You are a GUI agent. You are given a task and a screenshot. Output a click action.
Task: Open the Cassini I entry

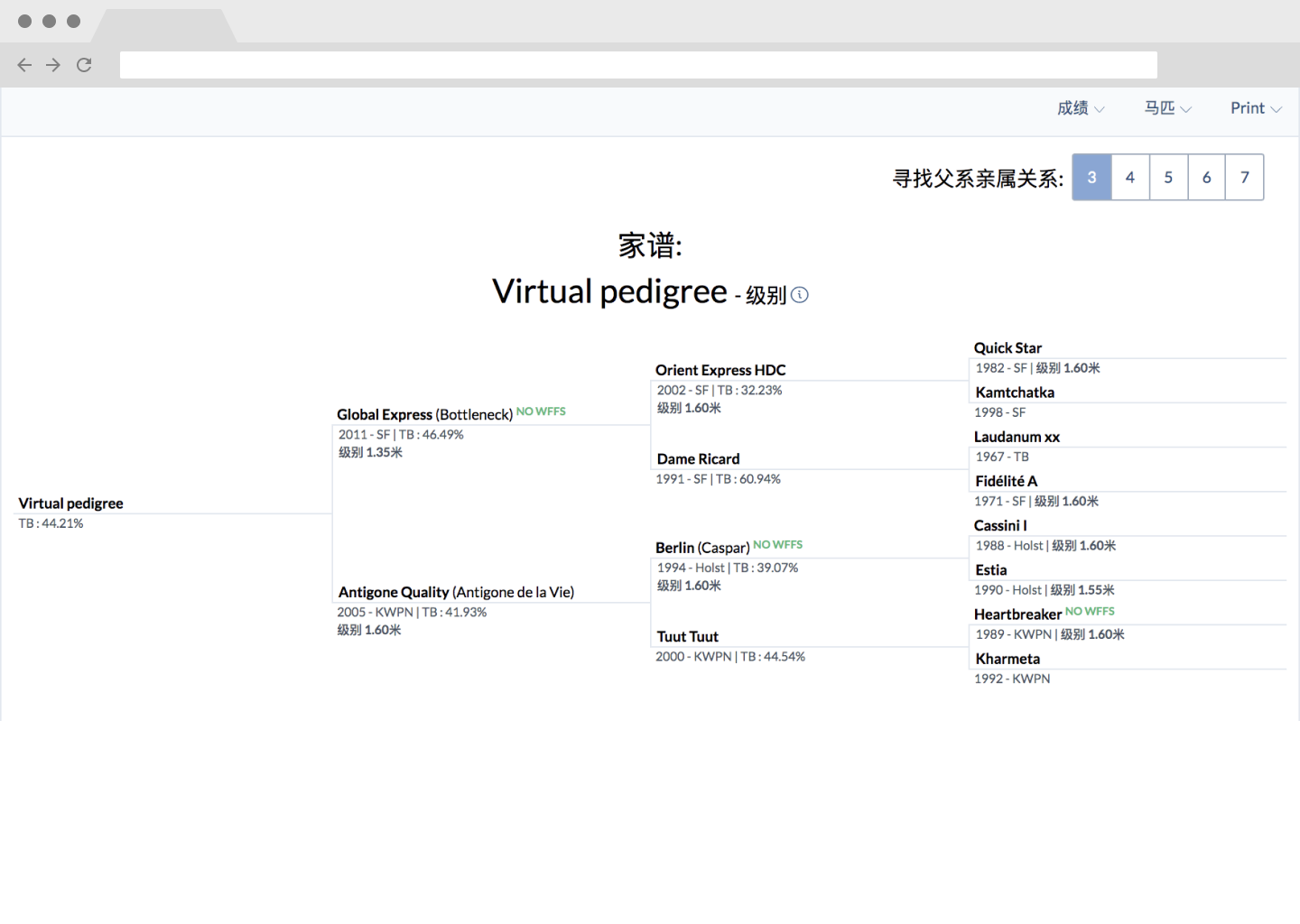coord(1000,525)
